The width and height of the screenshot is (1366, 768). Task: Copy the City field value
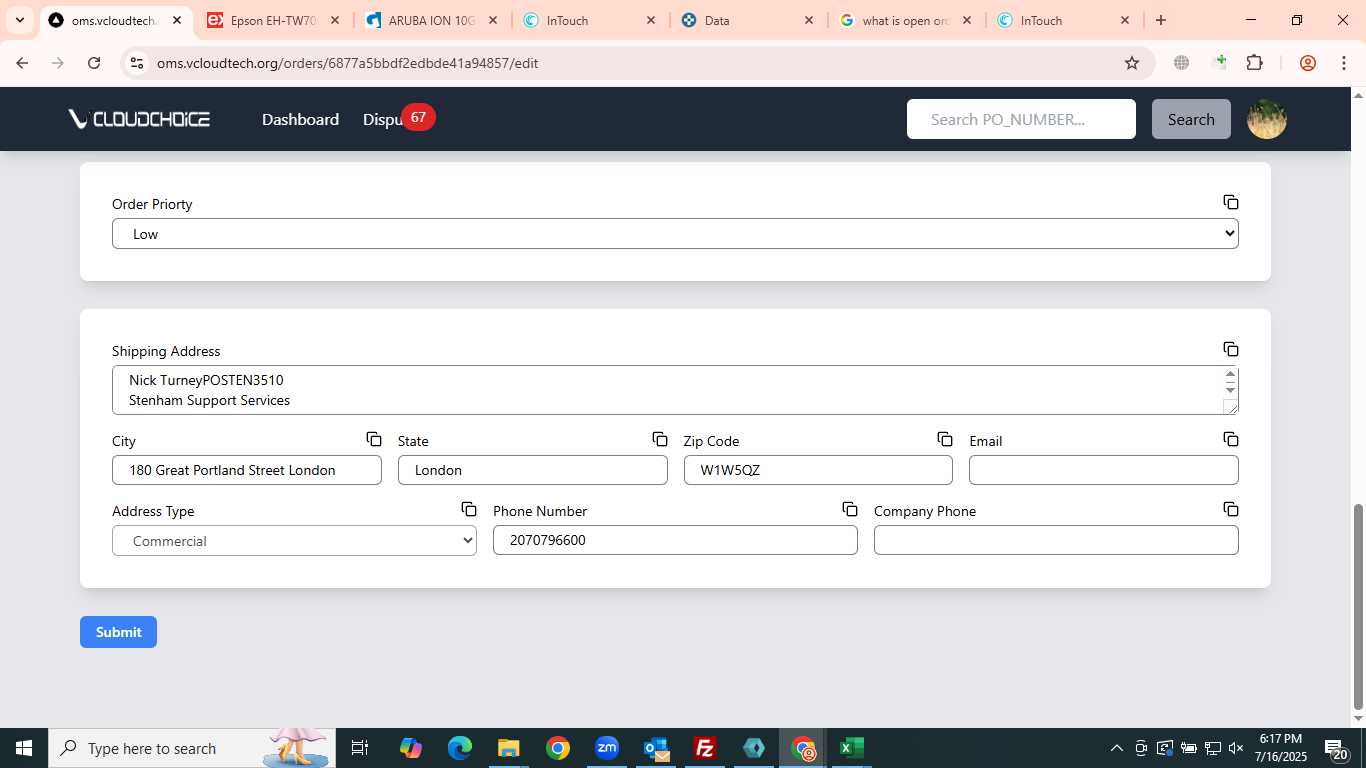point(374,439)
